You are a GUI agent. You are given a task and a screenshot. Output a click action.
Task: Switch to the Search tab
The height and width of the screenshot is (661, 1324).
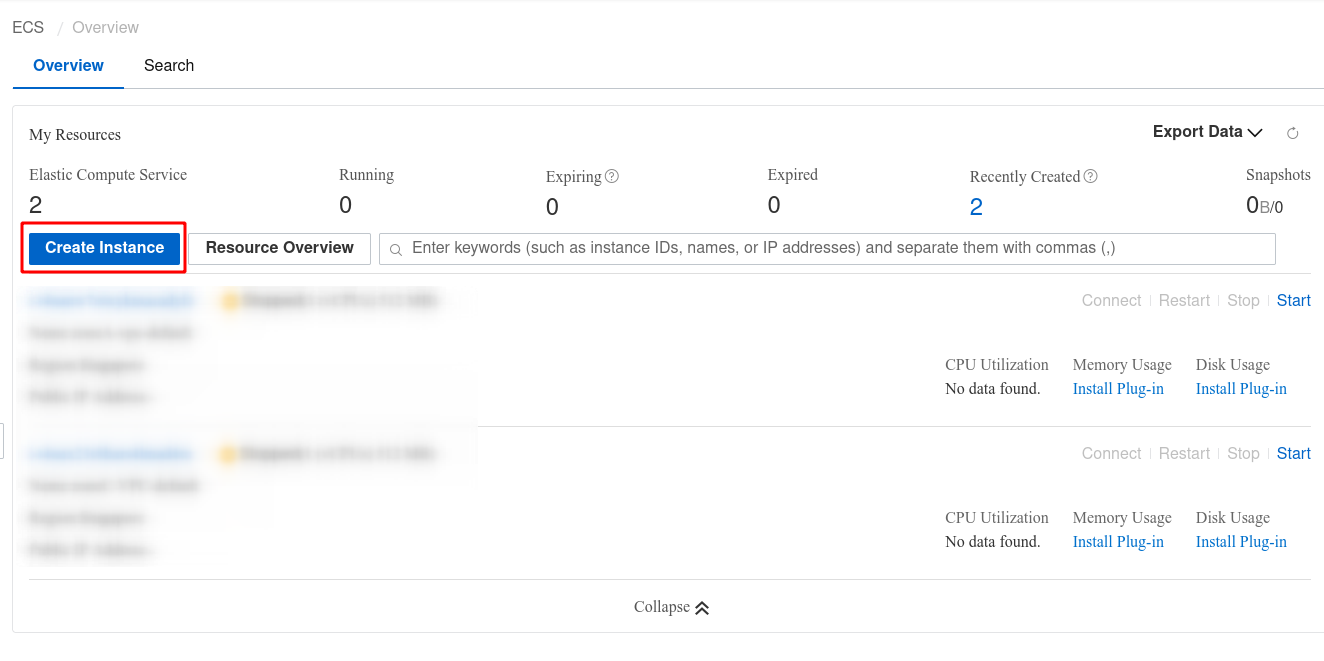(169, 66)
